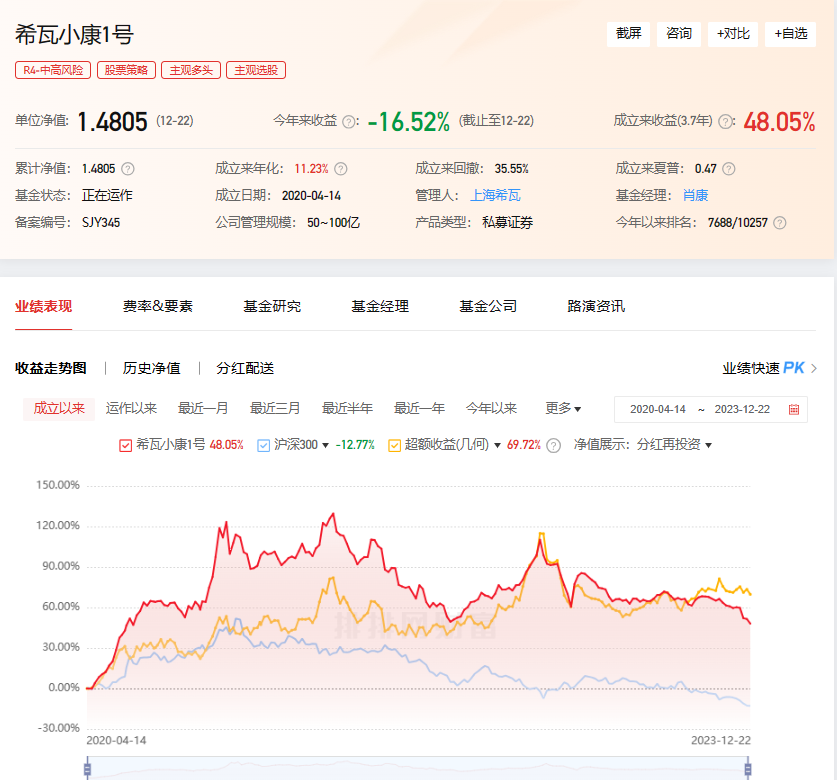Screen dimensions: 837x780
Task: Open 基金研究 tab
Action: (272, 306)
